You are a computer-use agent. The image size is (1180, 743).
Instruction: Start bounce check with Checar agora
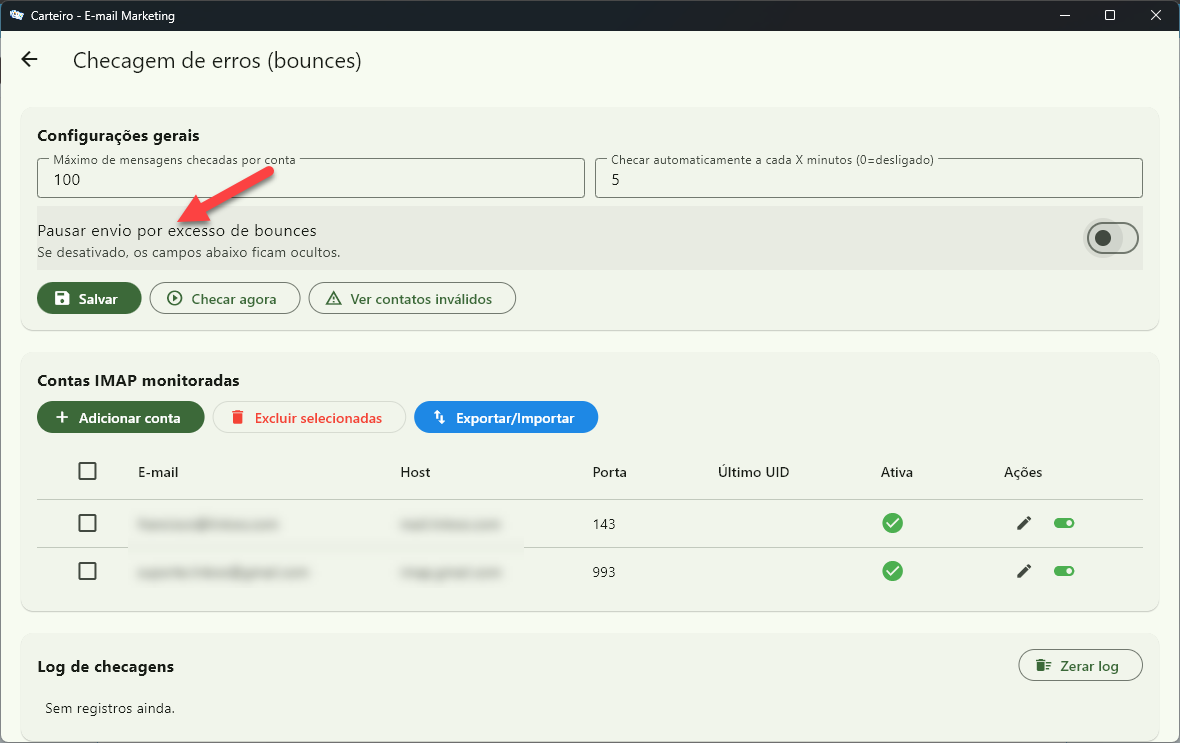224,299
